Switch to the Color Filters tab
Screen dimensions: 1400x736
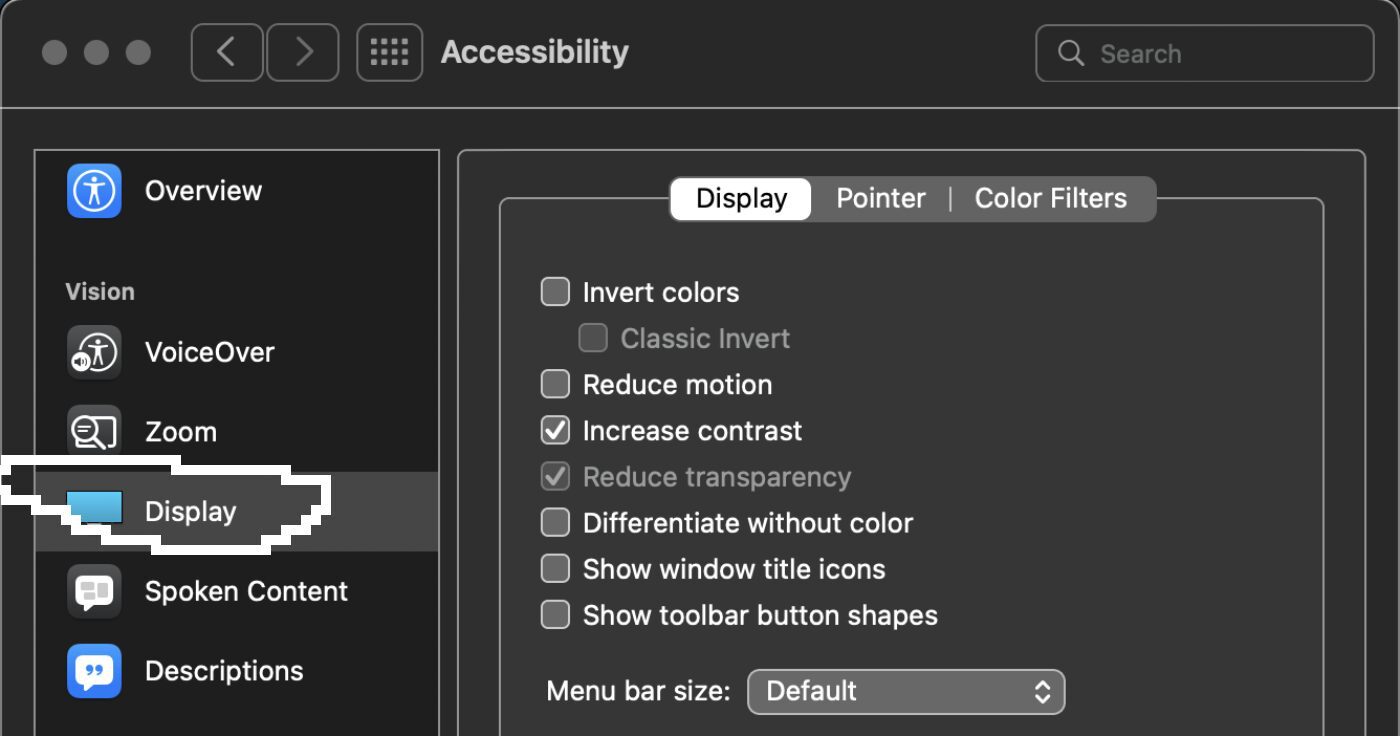(x=1050, y=198)
